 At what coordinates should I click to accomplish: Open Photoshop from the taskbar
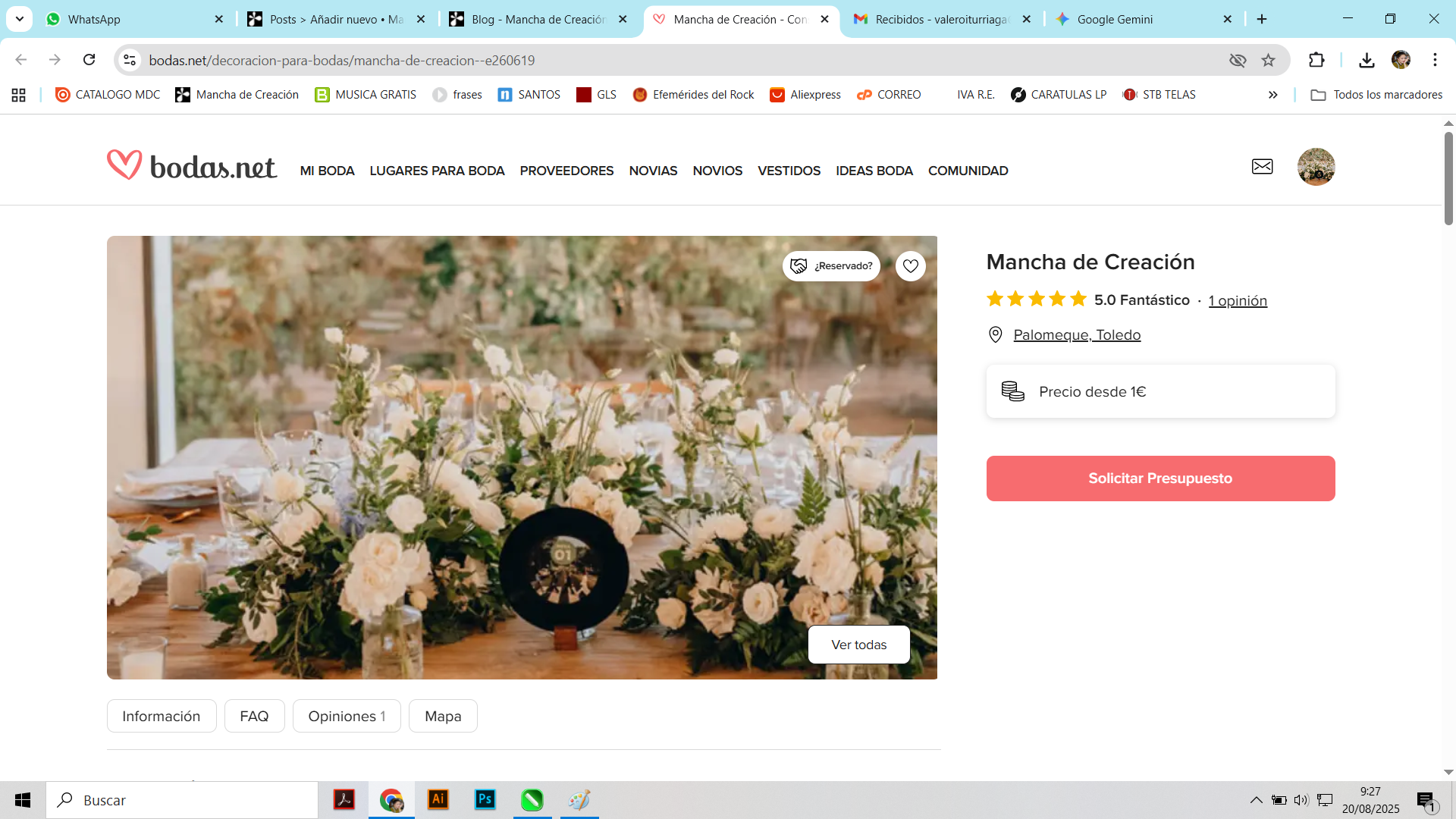tap(485, 799)
